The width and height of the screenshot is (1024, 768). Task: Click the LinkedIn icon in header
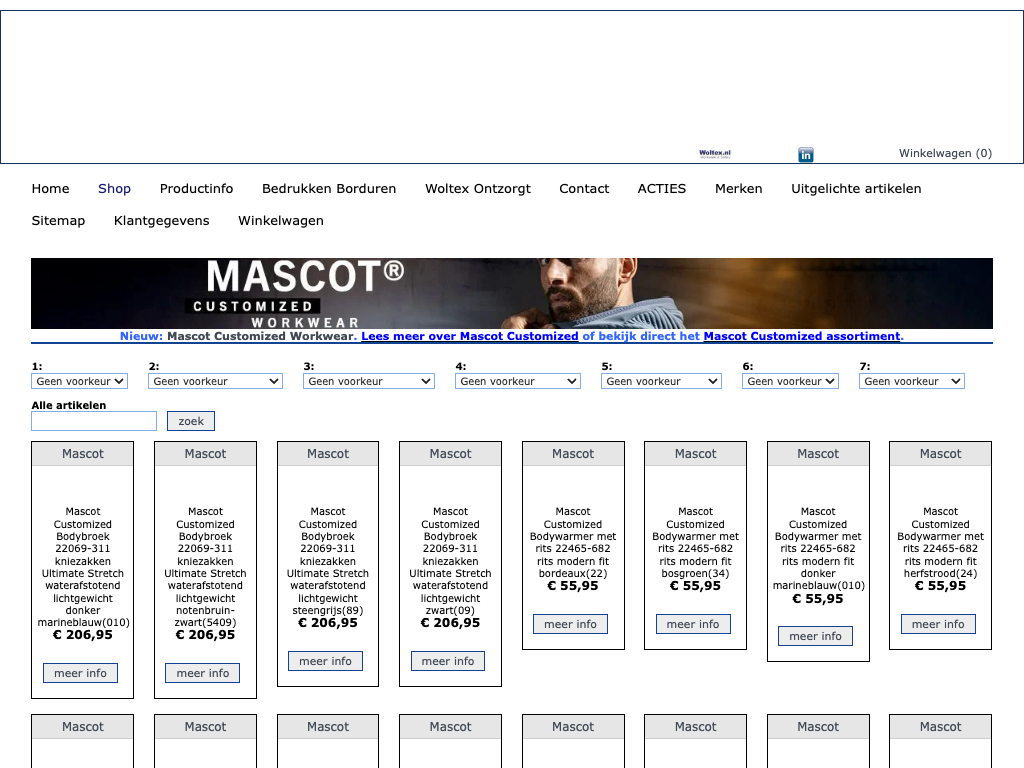tap(805, 155)
